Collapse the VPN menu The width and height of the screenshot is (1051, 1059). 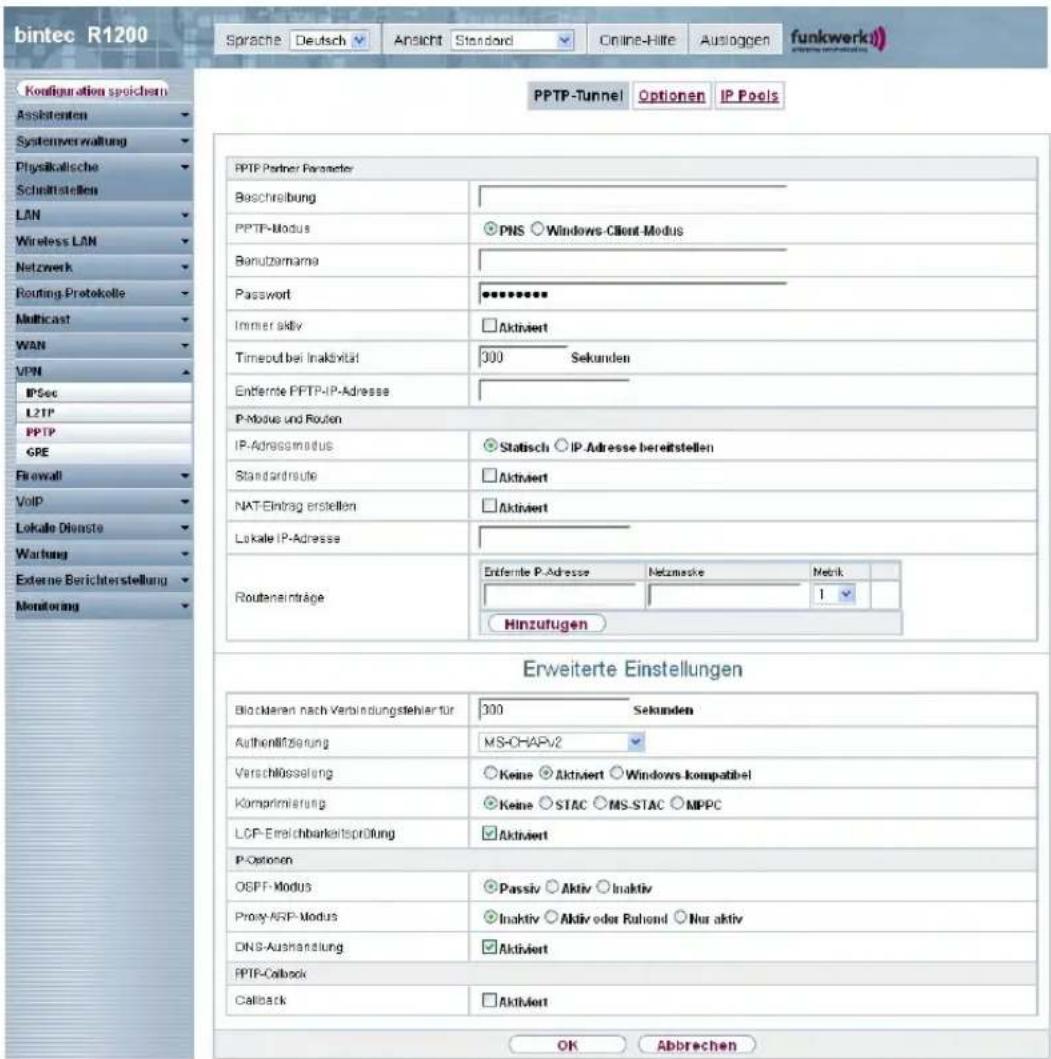point(101,371)
